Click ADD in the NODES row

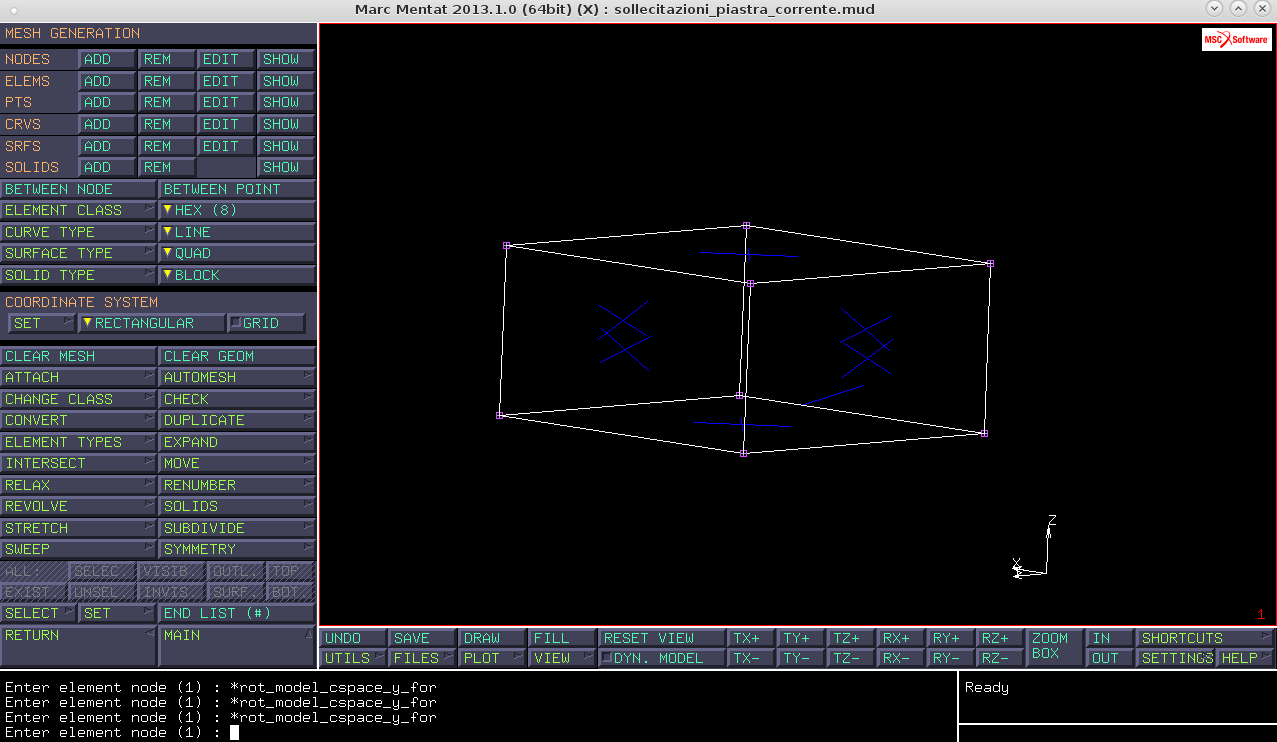pos(107,59)
